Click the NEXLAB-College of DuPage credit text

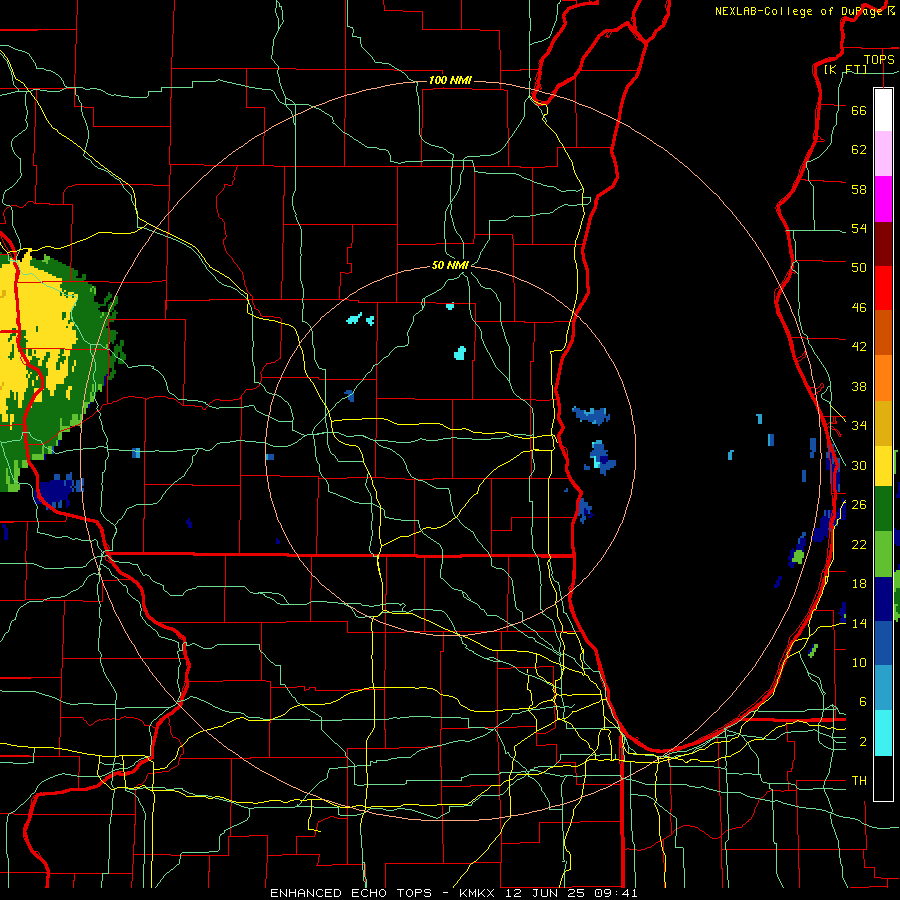804,11
